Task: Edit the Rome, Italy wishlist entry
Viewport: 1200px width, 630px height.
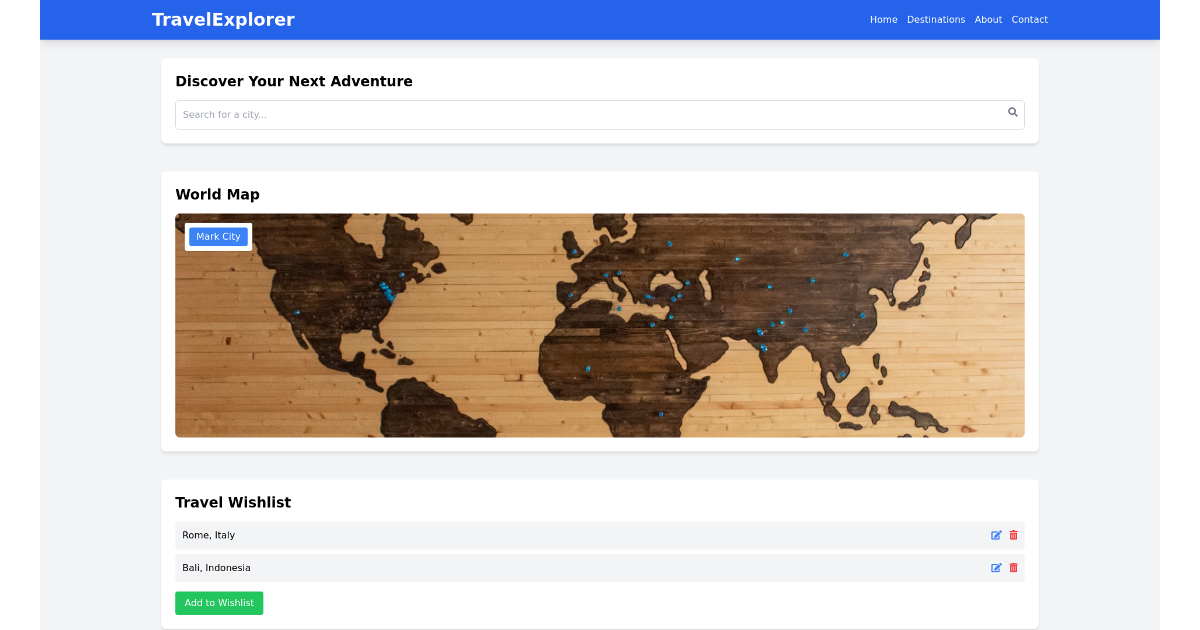Action: [996, 535]
